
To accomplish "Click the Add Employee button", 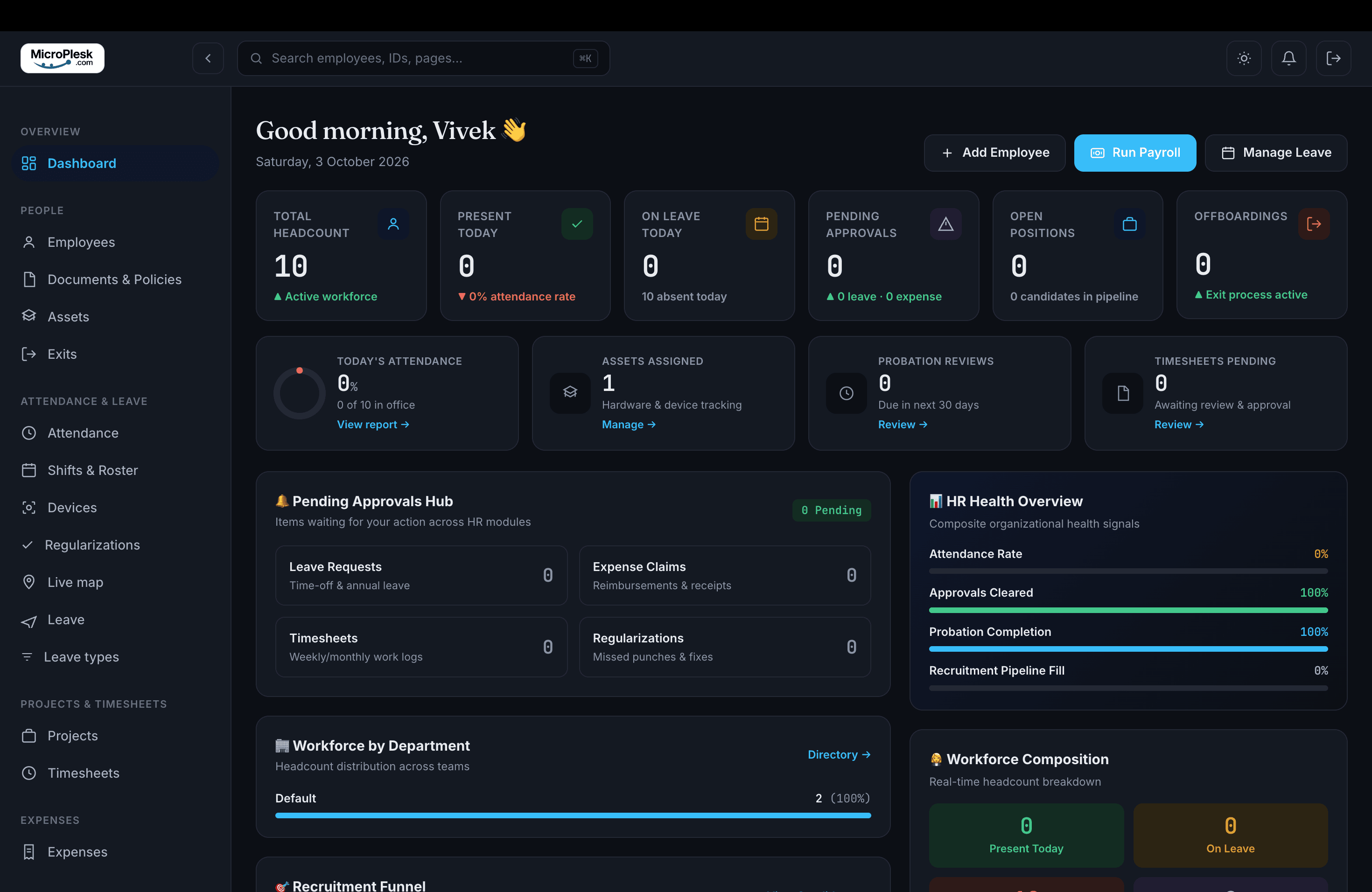I will (994, 153).
